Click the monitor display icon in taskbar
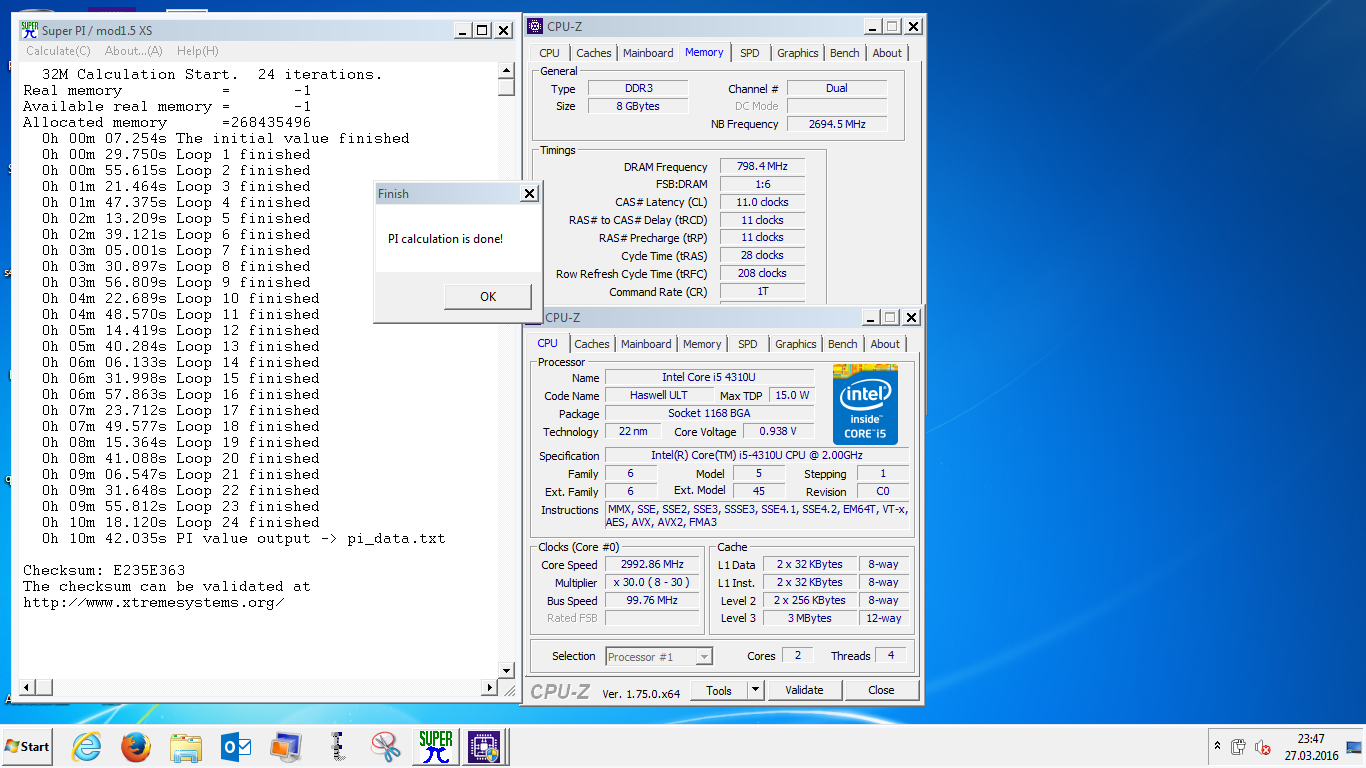1366x768 pixels. [x=286, y=746]
